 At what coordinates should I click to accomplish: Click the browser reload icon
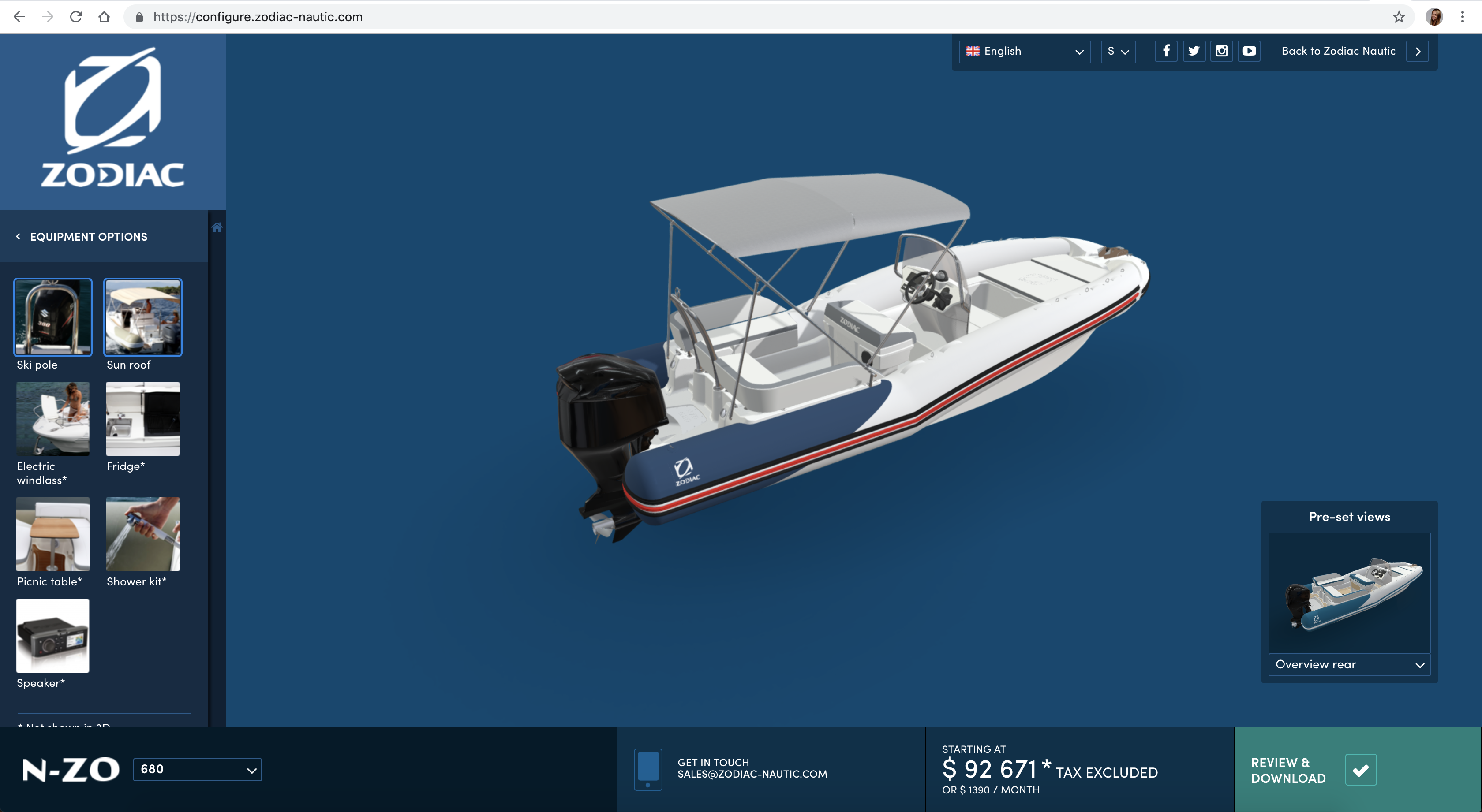tap(75, 17)
